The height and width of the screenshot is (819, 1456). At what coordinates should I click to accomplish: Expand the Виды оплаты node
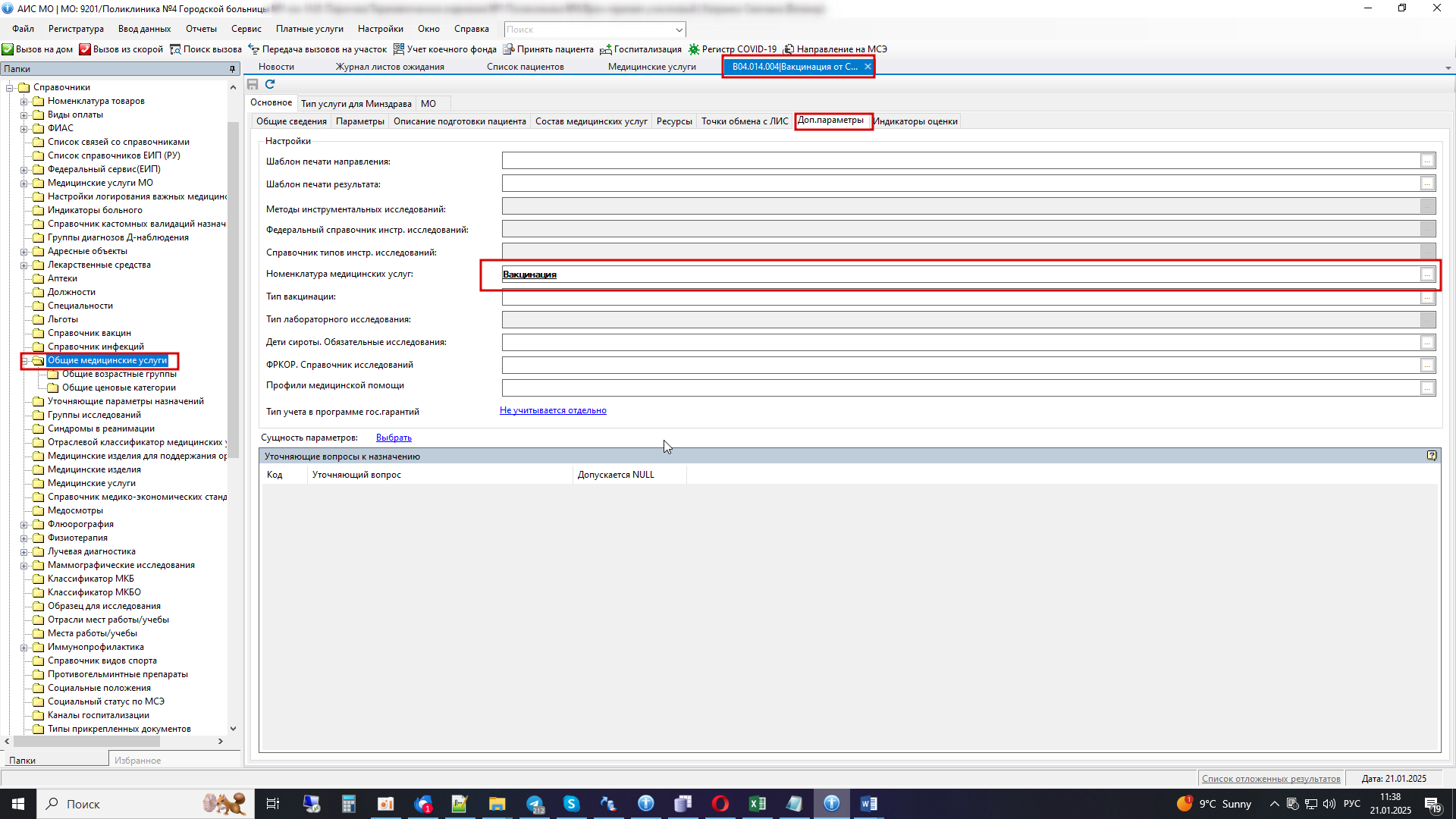click(x=24, y=115)
